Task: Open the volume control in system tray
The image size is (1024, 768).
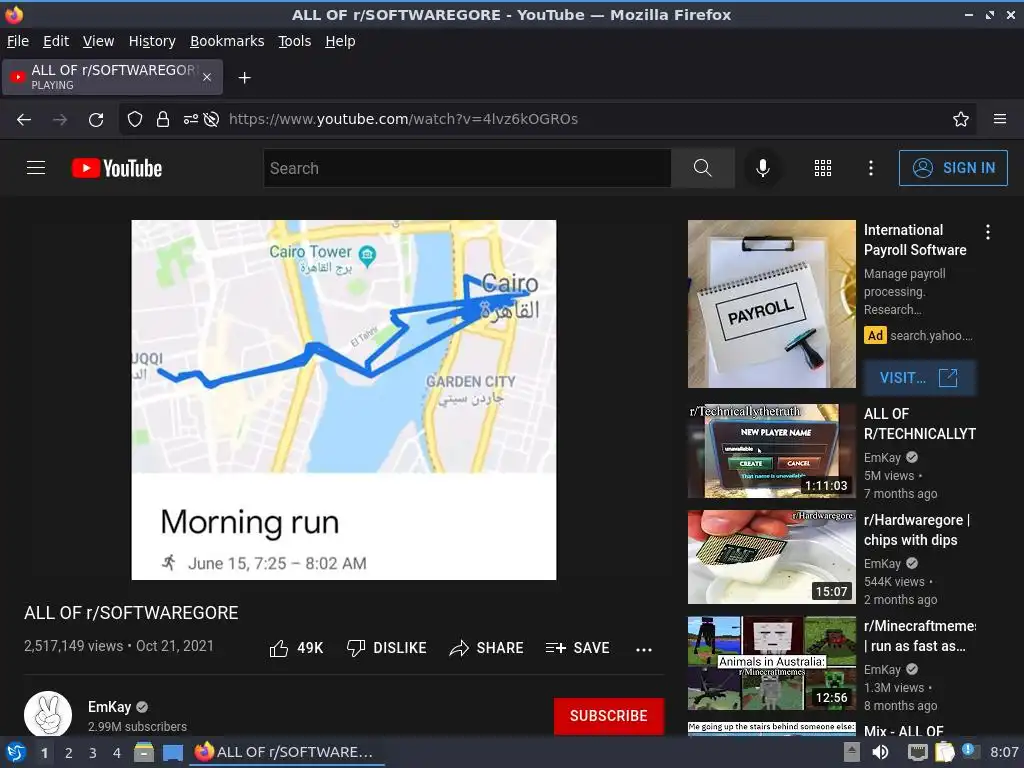Action: click(880, 752)
